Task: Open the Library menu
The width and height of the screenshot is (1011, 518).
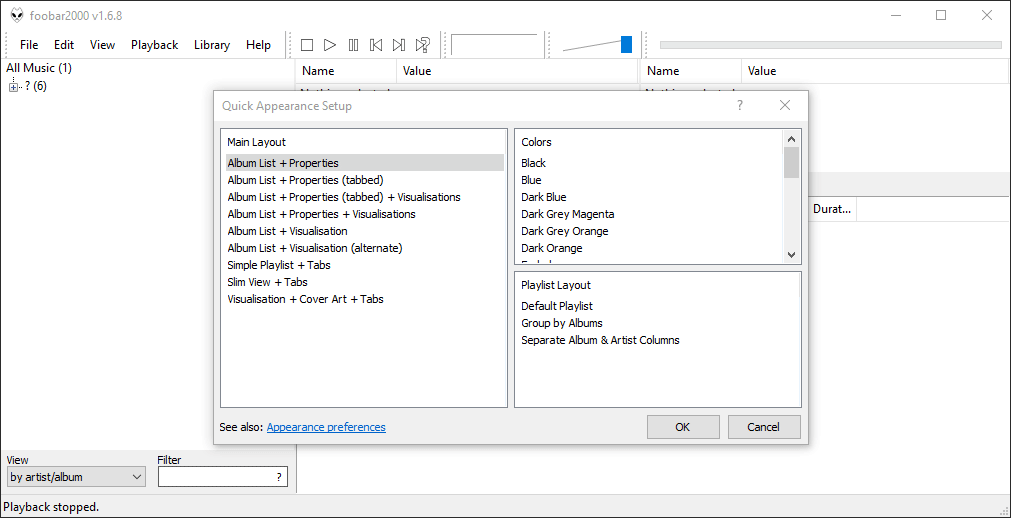Action: click(211, 45)
